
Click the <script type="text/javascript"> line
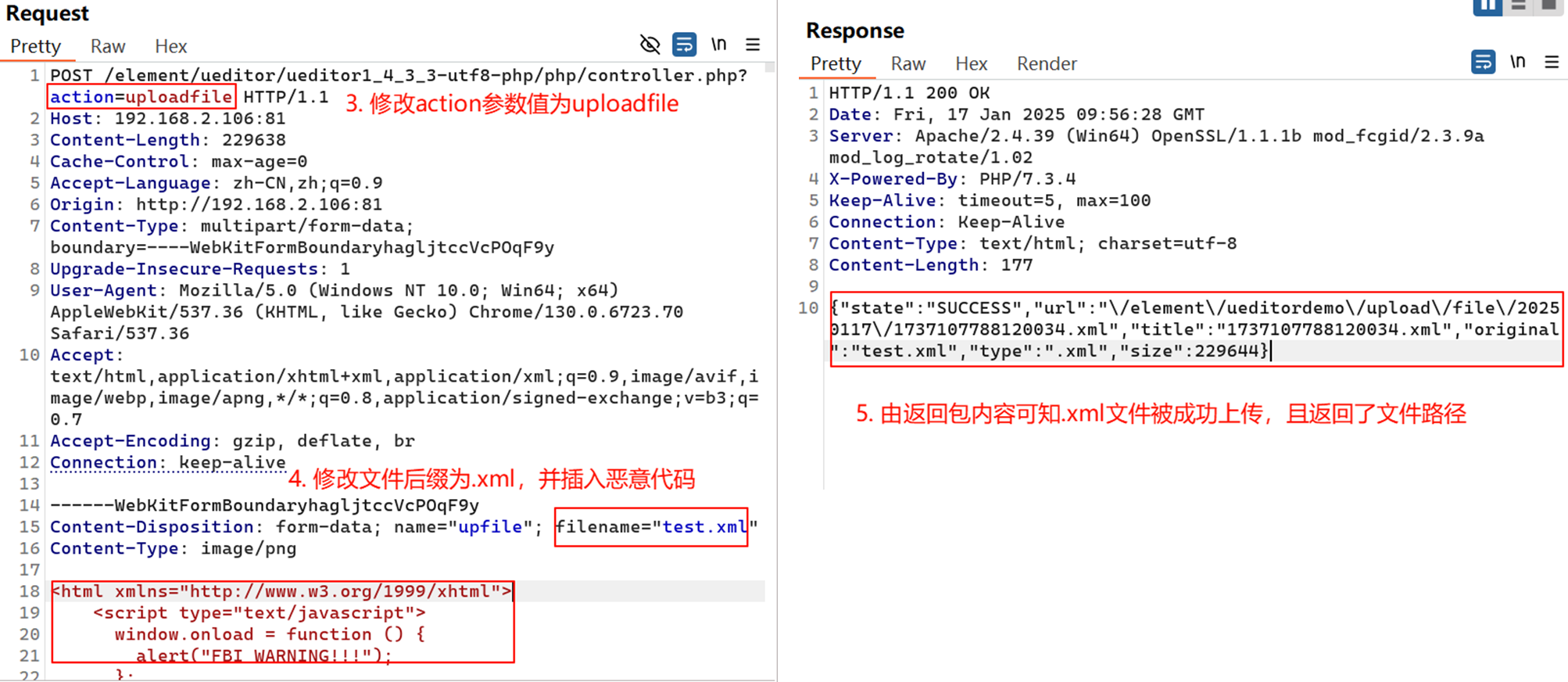click(260, 613)
